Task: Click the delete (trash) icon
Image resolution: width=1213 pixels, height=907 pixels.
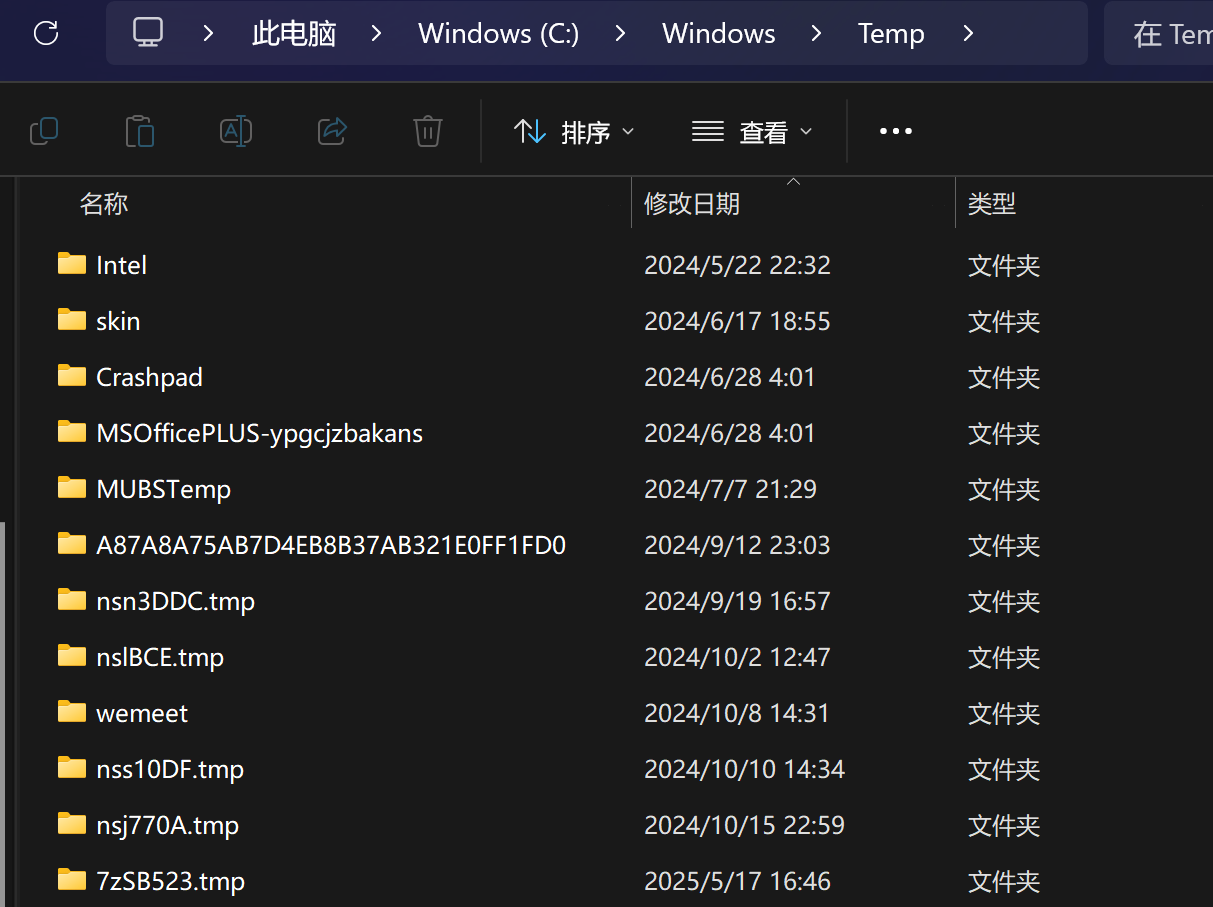Action: coord(427,130)
